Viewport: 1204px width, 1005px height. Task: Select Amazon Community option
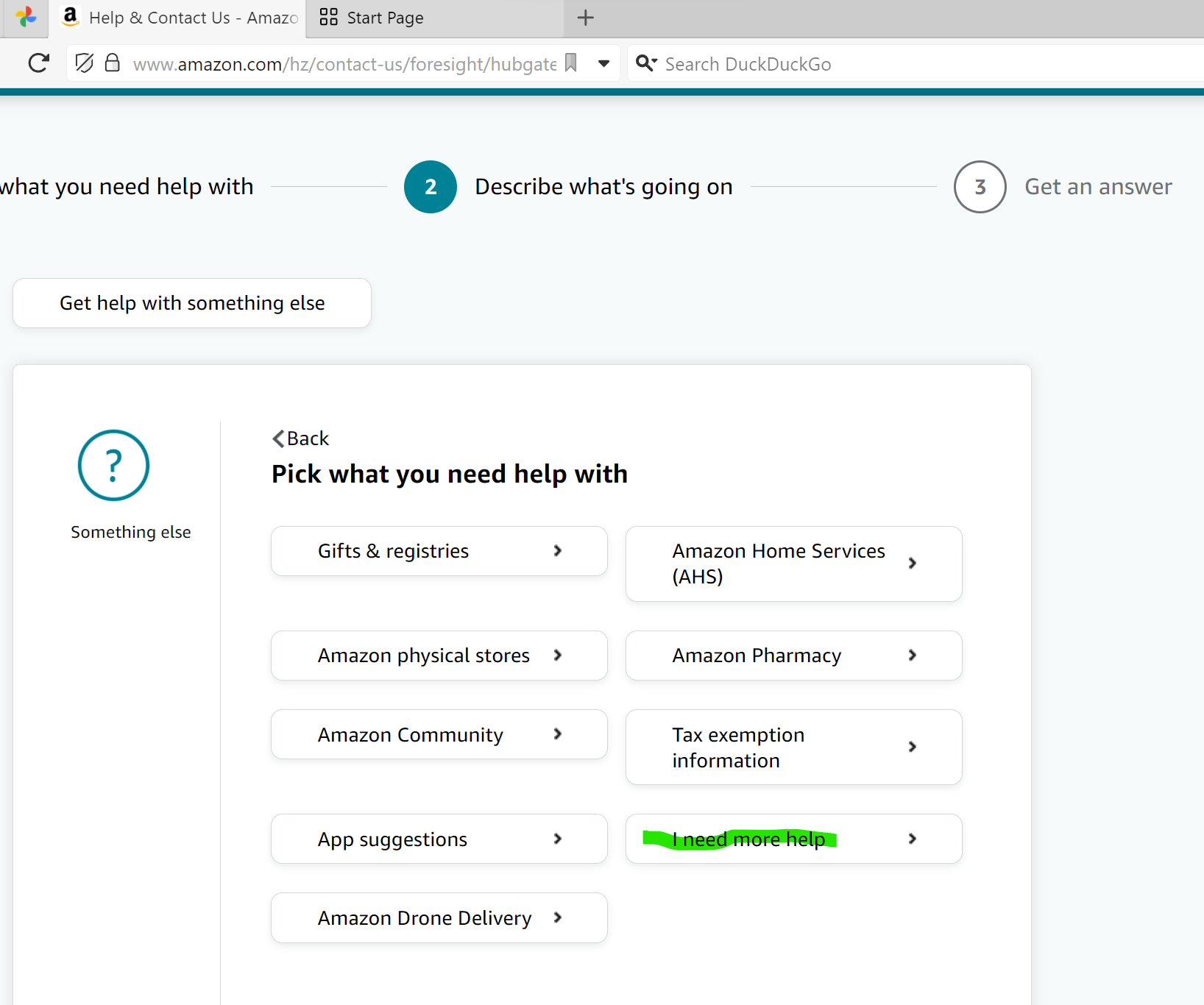(439, 734)
